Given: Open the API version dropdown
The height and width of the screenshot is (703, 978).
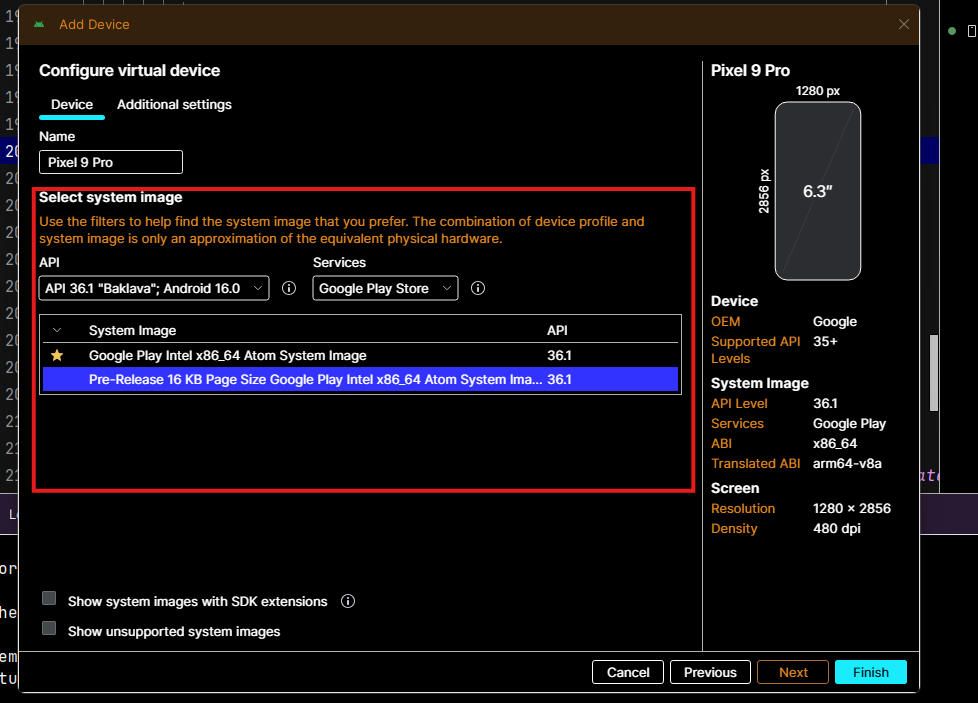Looking at the screenshot, I should click(x=153, y=288).
